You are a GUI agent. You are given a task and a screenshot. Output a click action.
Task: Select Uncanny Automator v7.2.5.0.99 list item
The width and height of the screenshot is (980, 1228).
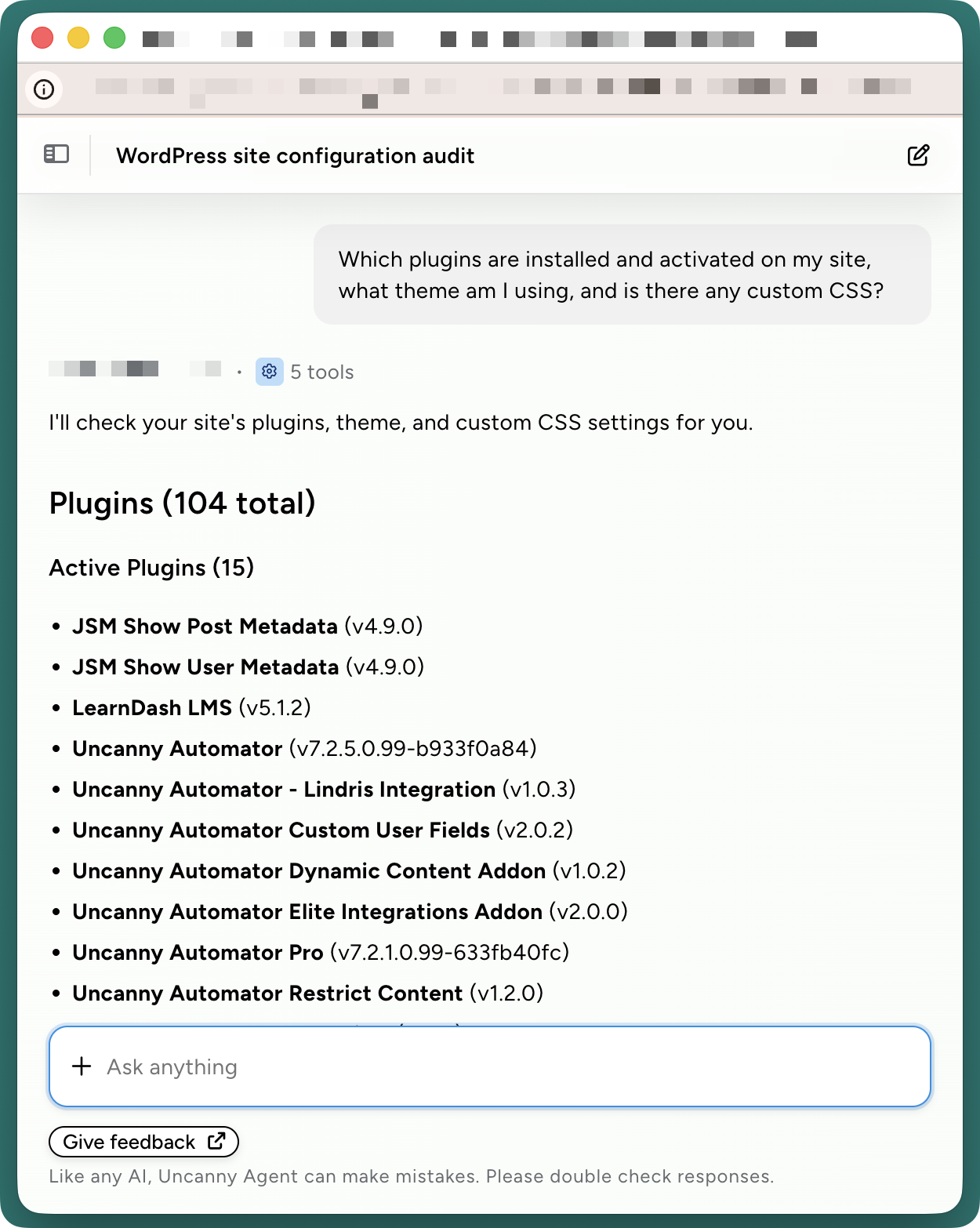[304, 749]
